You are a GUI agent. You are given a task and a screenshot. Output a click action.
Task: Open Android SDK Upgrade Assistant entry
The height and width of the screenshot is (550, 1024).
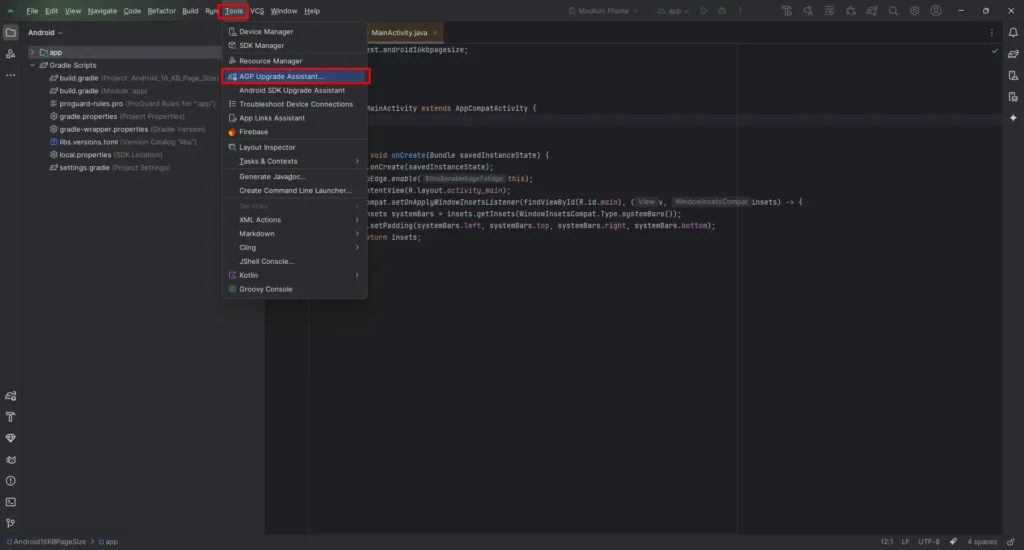click(295, 91)
